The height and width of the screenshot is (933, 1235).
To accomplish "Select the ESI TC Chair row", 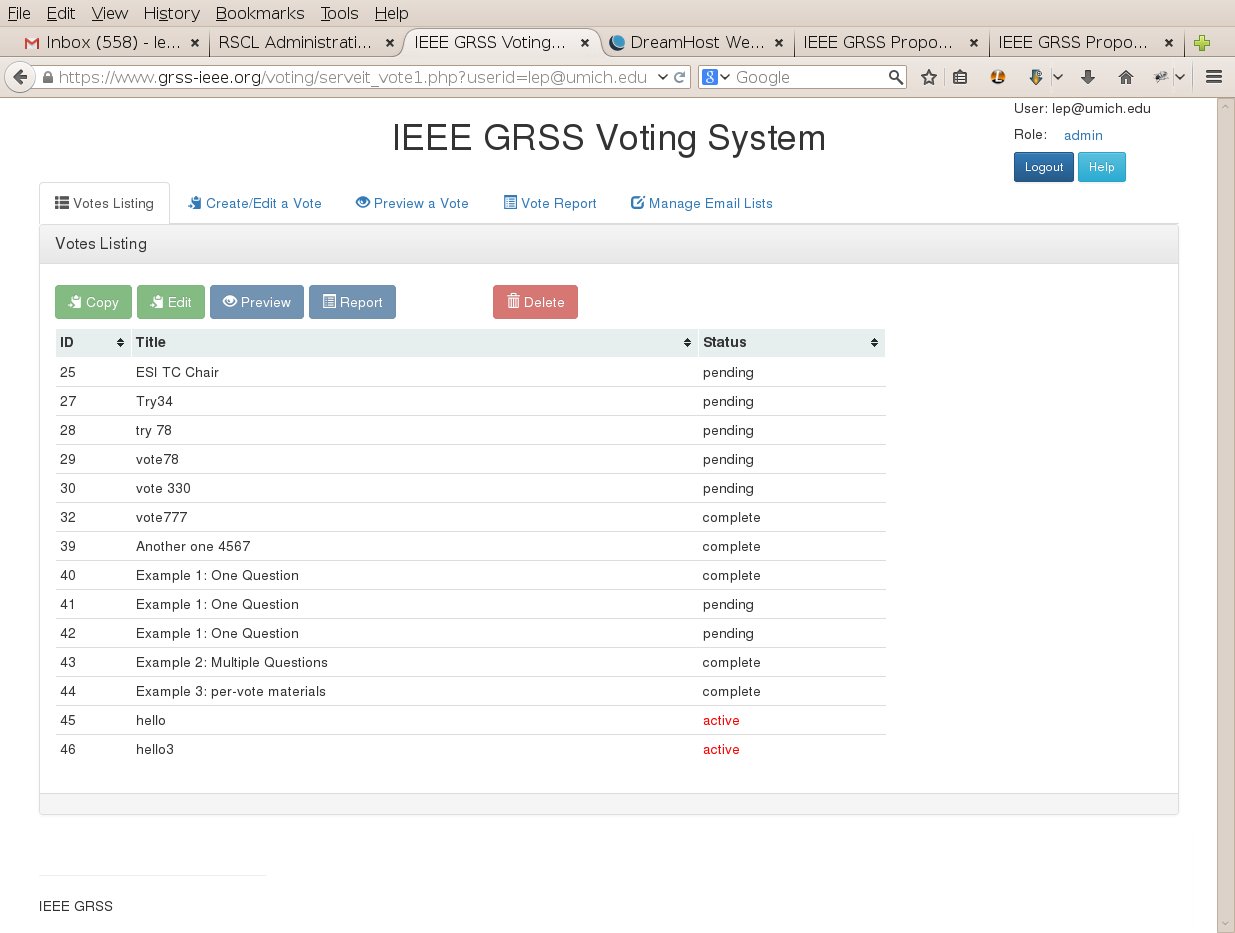I will 470,372.
